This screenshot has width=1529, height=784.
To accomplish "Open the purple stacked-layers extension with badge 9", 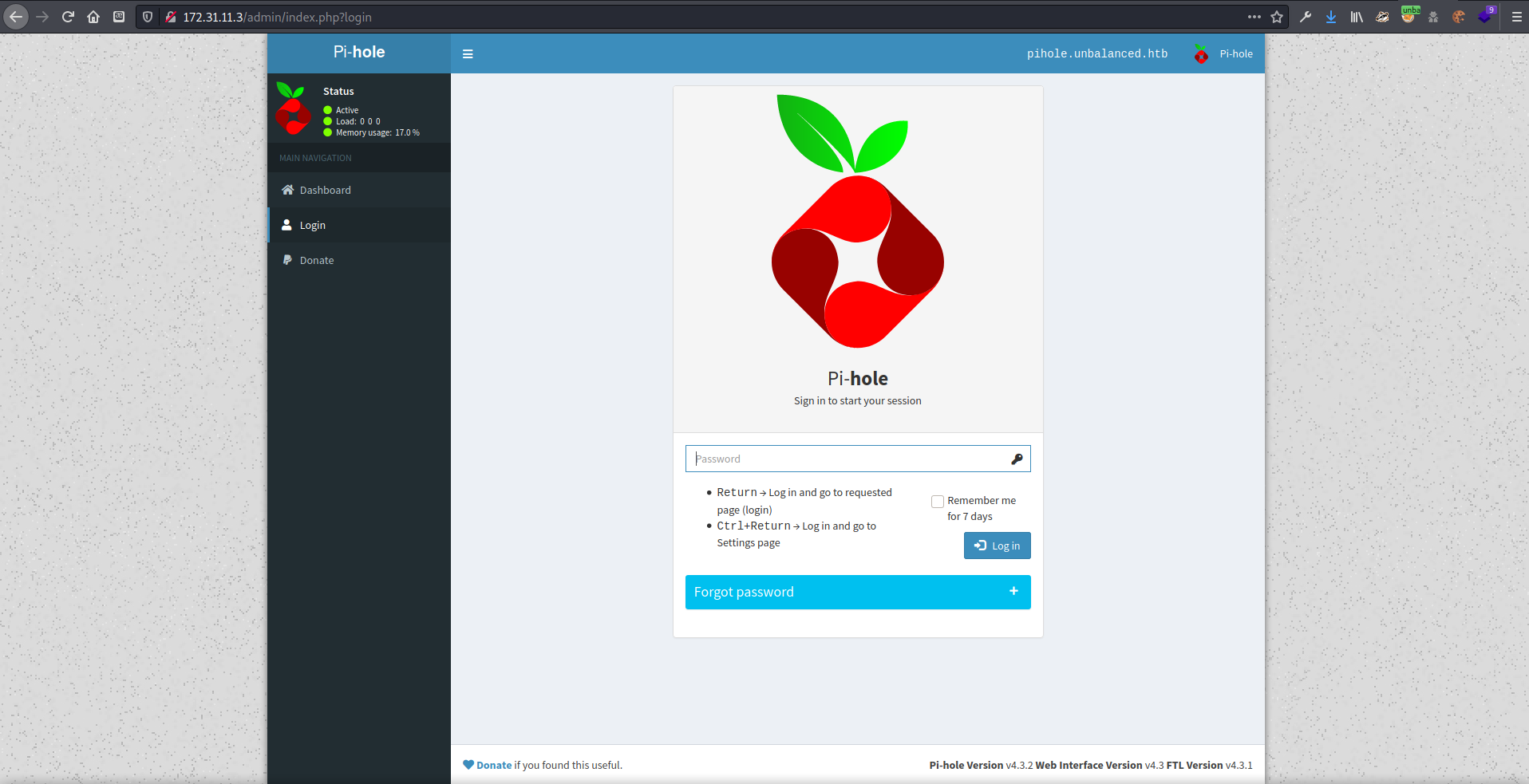I will coord(1485,15).
